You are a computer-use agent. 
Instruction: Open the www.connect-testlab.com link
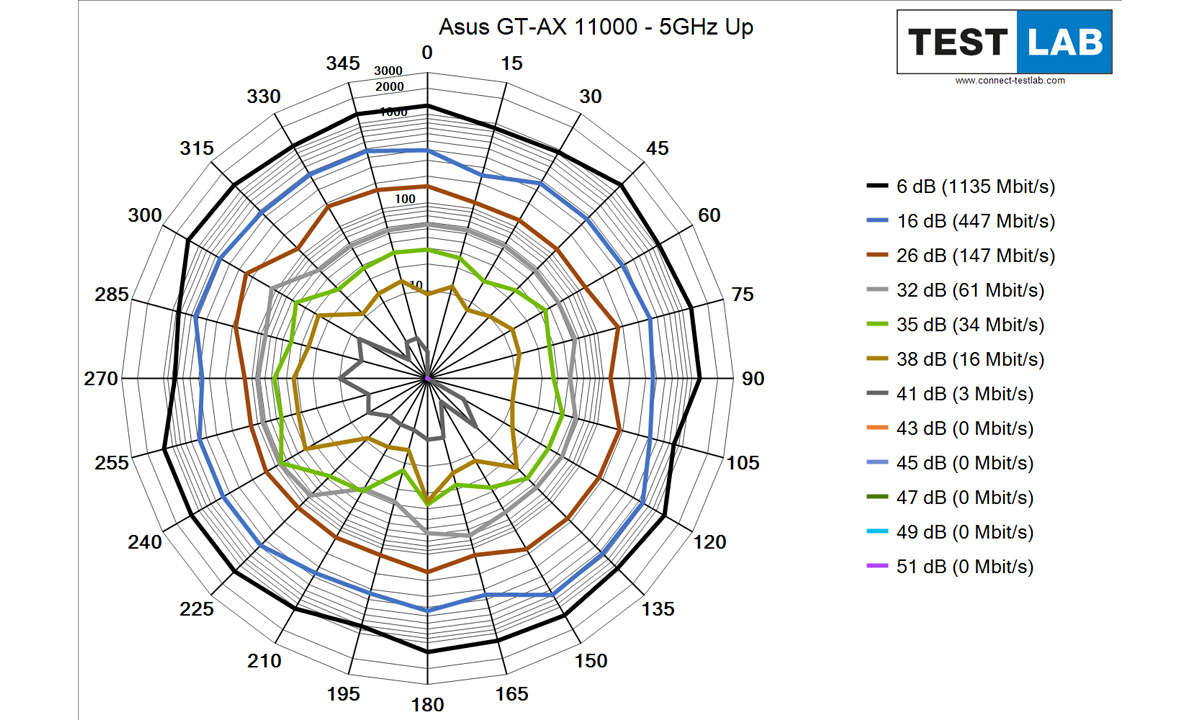click(x=1009, y=81)
